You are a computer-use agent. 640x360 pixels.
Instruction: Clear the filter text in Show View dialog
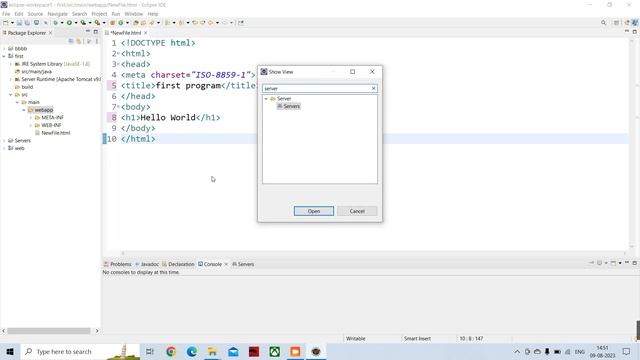[x=373, y=89]
